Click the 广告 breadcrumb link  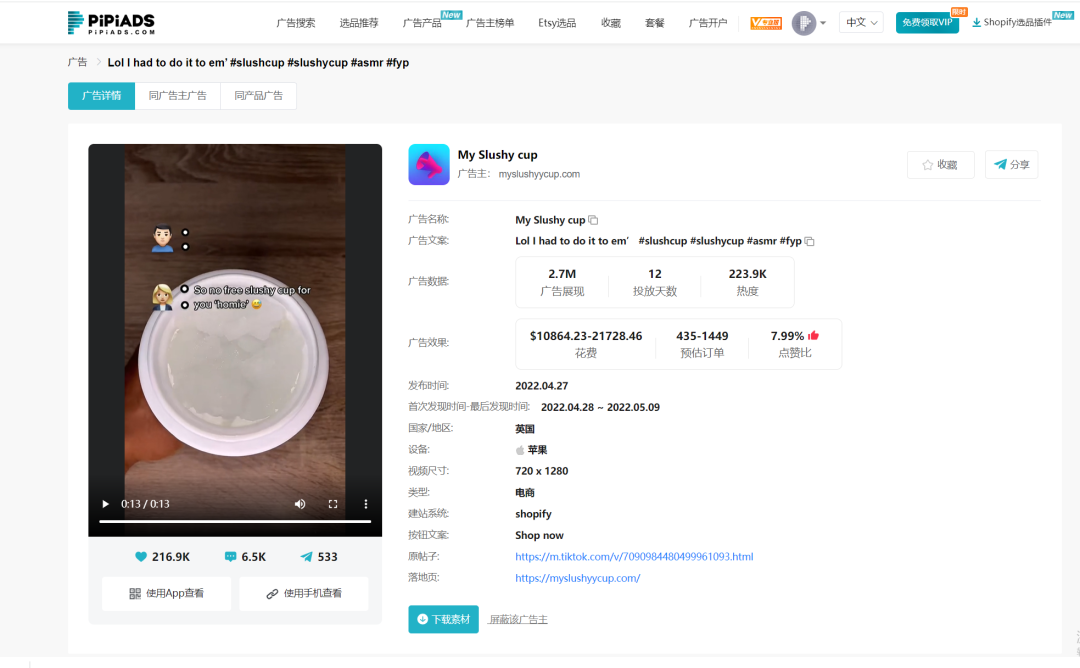pos(77,62)
